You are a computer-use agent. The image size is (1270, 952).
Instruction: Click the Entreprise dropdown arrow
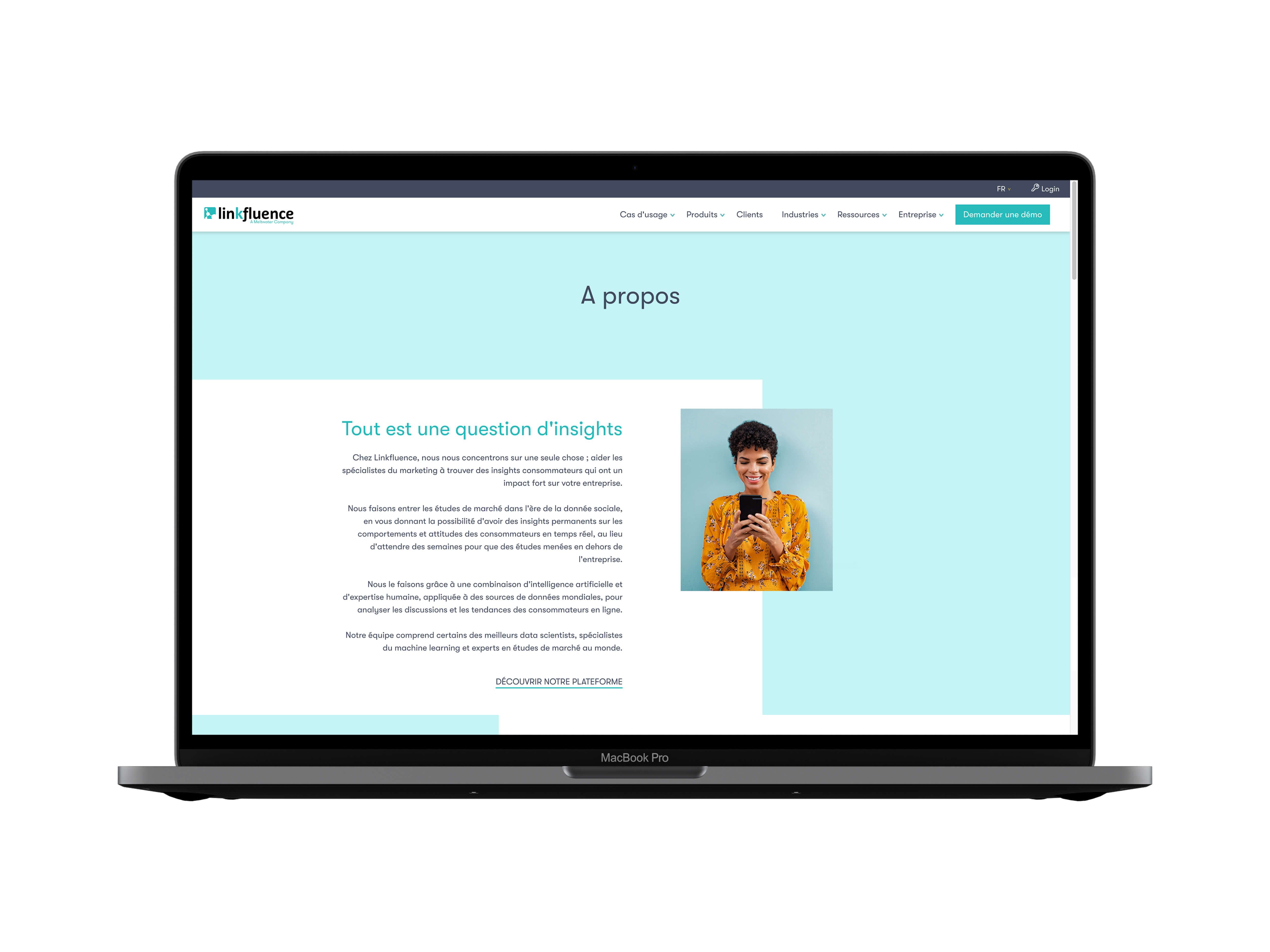point(940,214)
